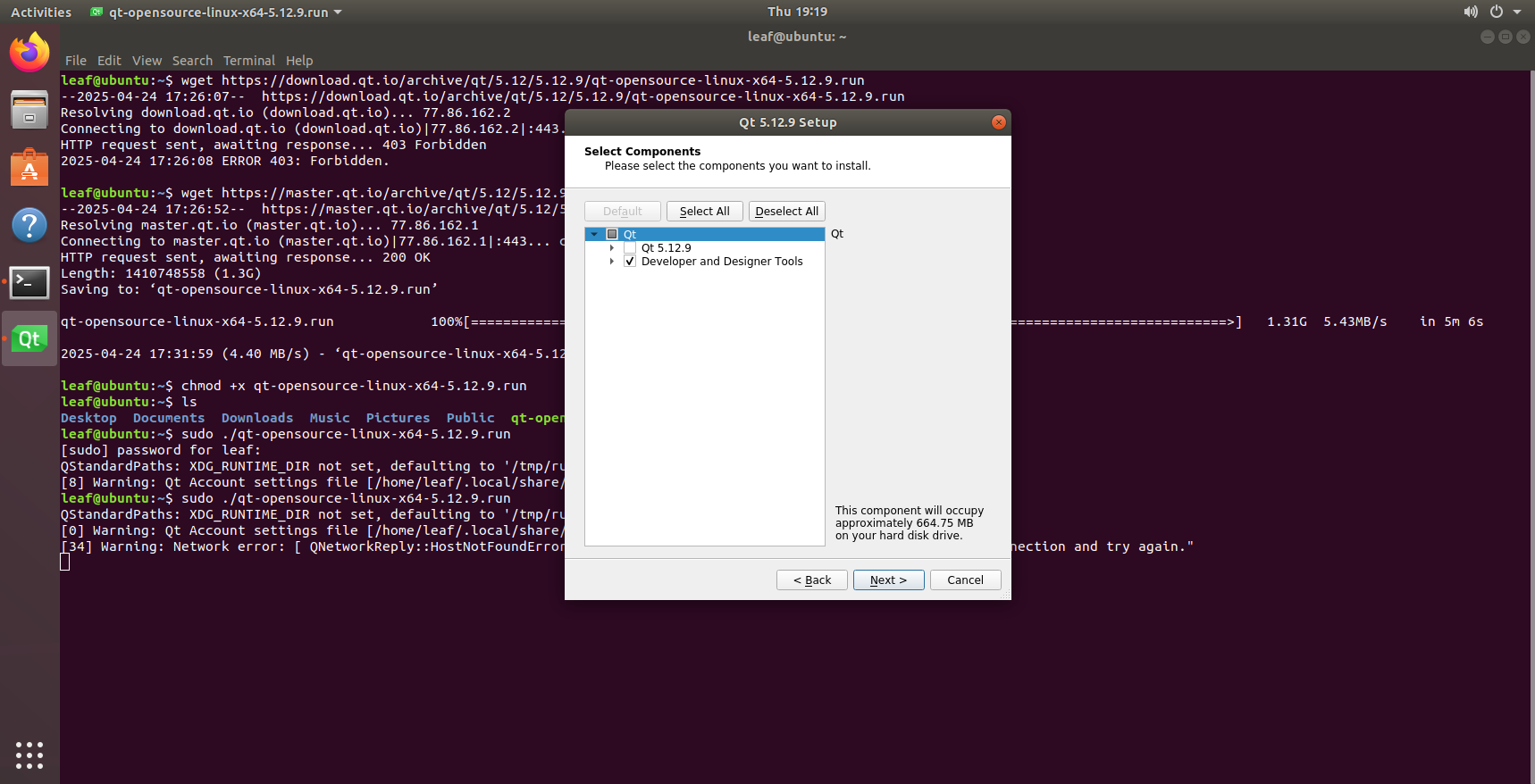The image size is (1535, 784).
Task: Collapse the Qt root tree node
Action: coord(594,234)
